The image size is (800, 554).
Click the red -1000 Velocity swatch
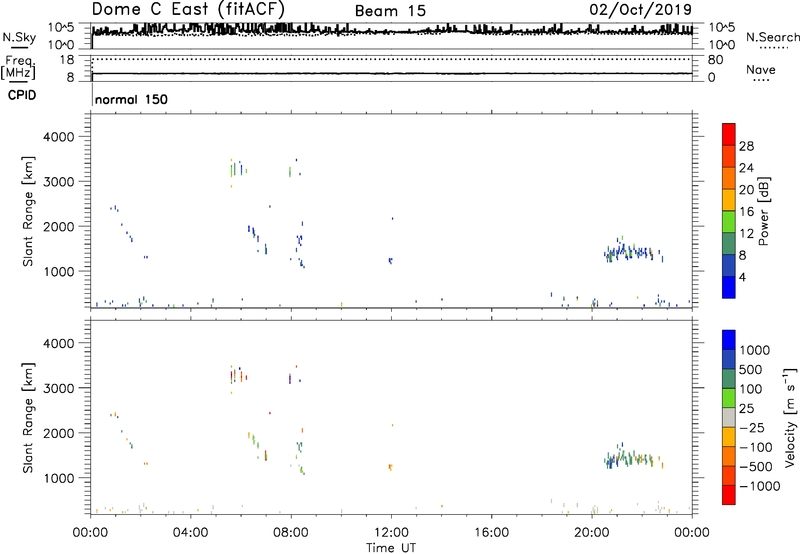pyautogui.click(x=729, y=495)
